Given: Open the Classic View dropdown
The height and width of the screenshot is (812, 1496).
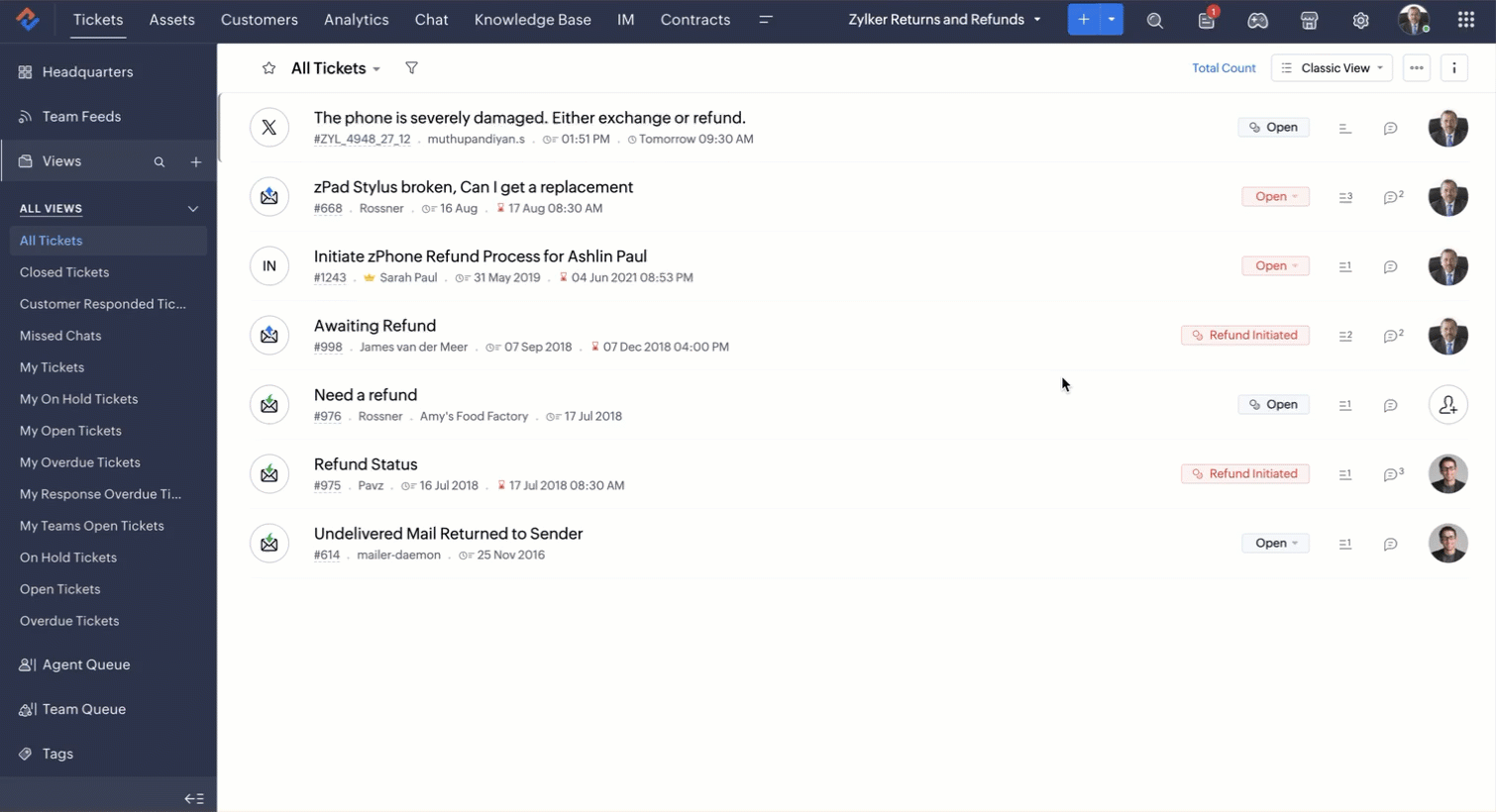Looking at the screenshot, I should point(1332,68).
